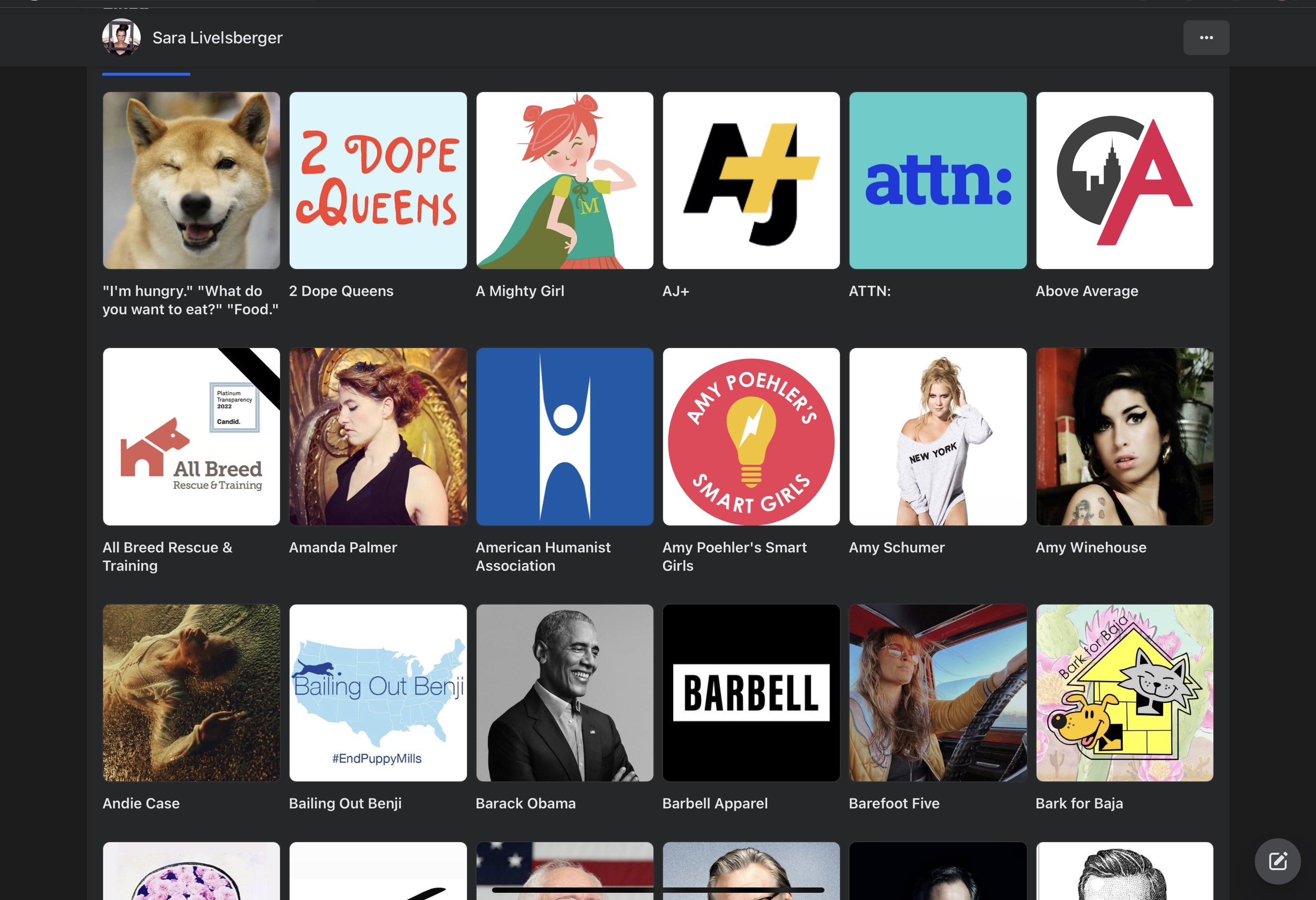Click the Amy Schumer title link
This screenshot has width=1316, height=900.
[896, 547]
